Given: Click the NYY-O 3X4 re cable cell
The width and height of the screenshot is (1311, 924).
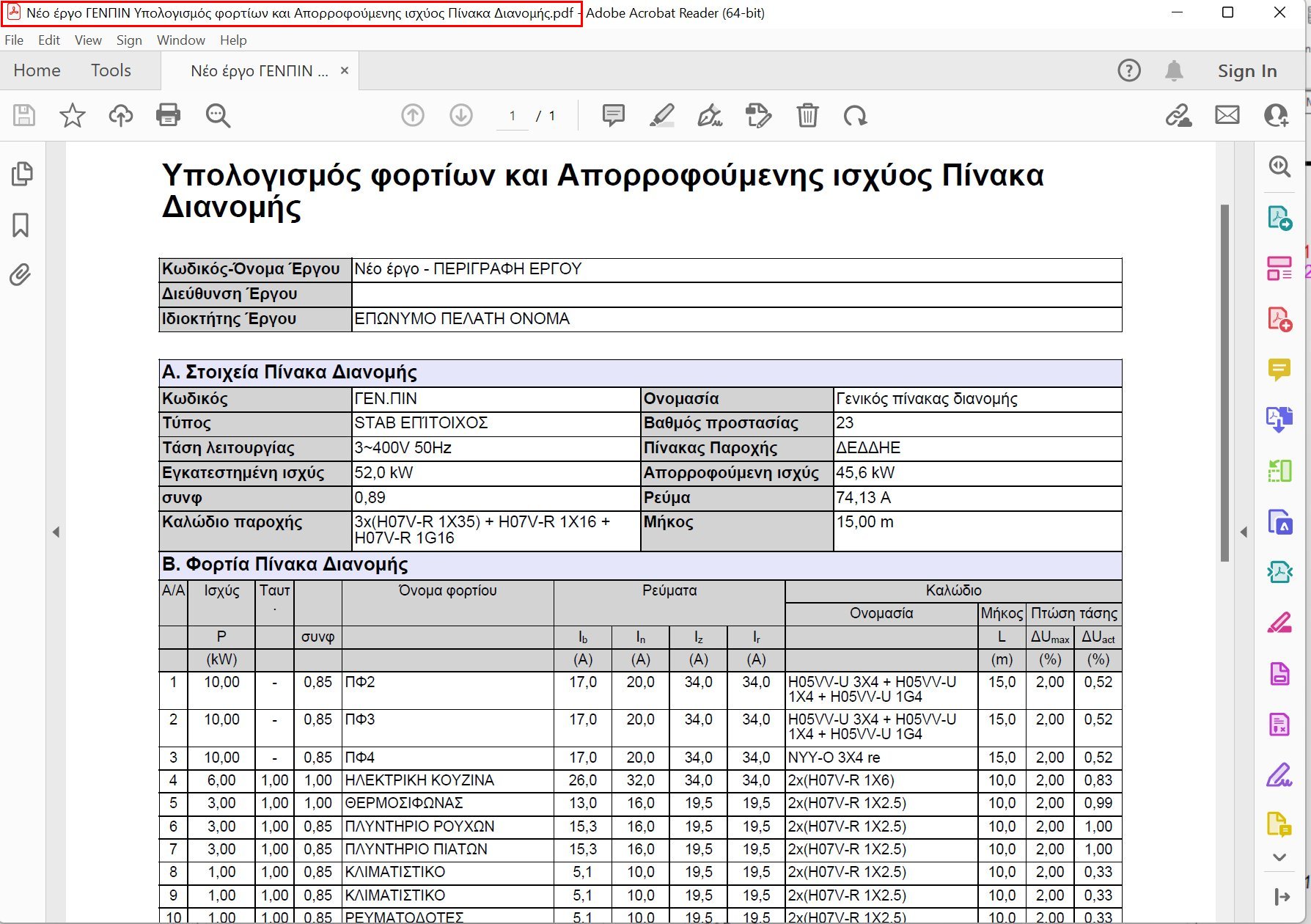Looking at the screenshot, I should pos(881,758).
